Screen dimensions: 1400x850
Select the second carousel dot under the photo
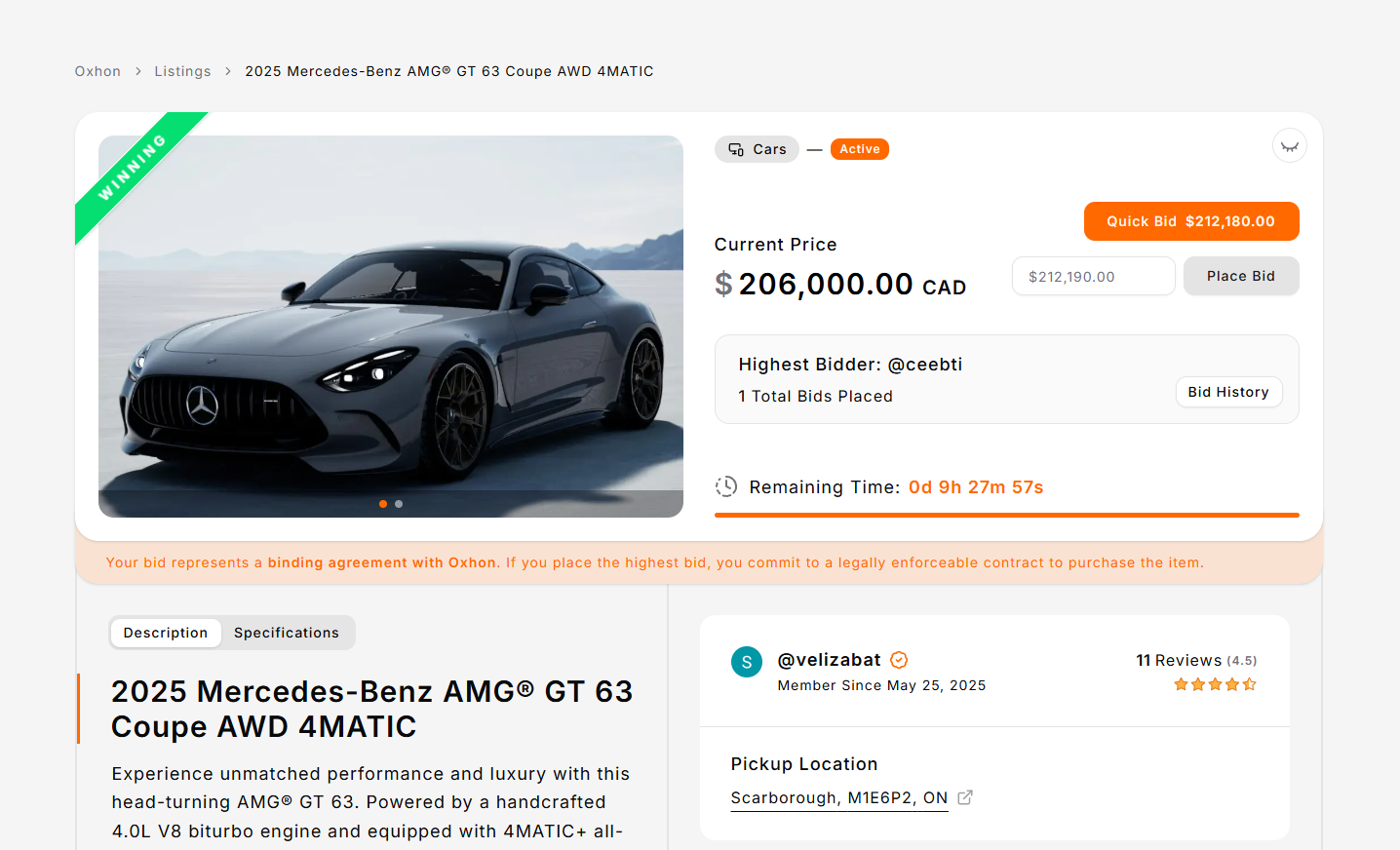[x=399, y=504]
